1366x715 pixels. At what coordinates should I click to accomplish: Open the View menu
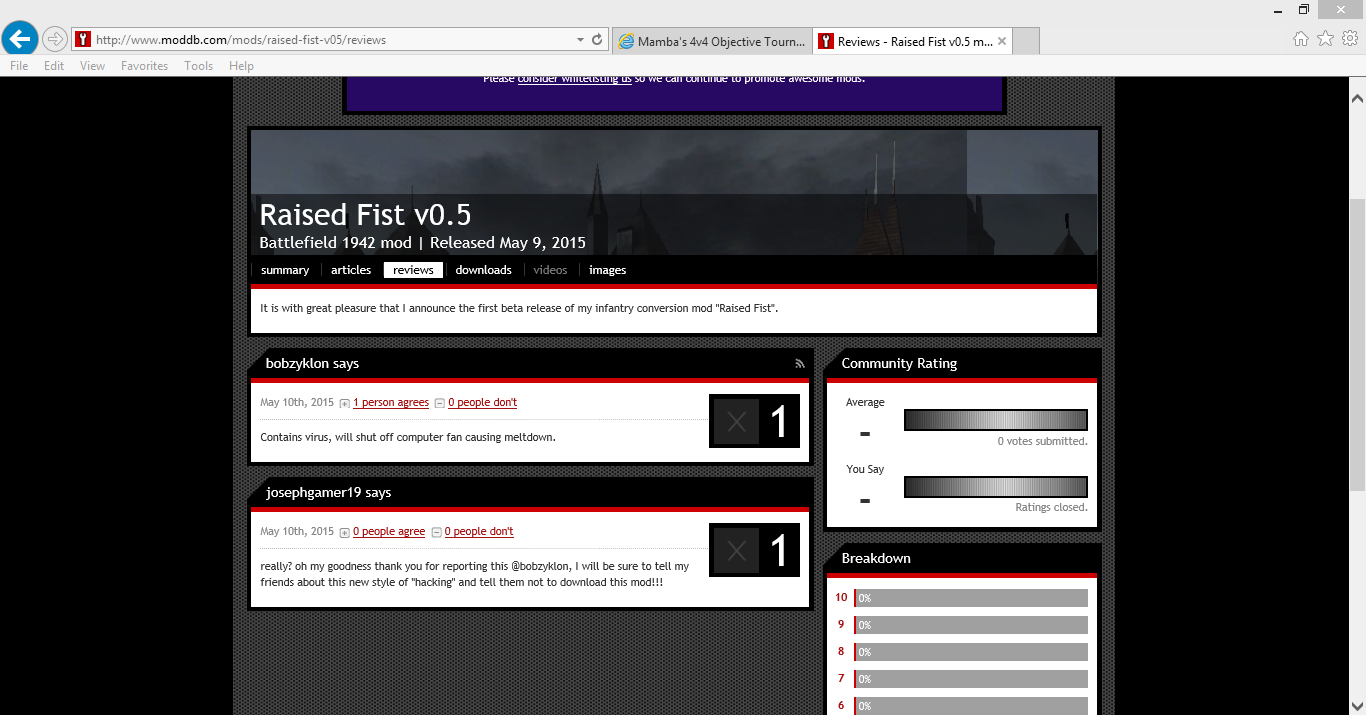[x=92, y=66]
